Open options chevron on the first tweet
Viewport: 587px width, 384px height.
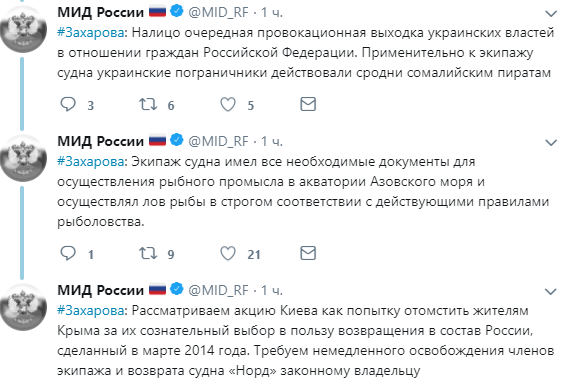pos(551,14)
